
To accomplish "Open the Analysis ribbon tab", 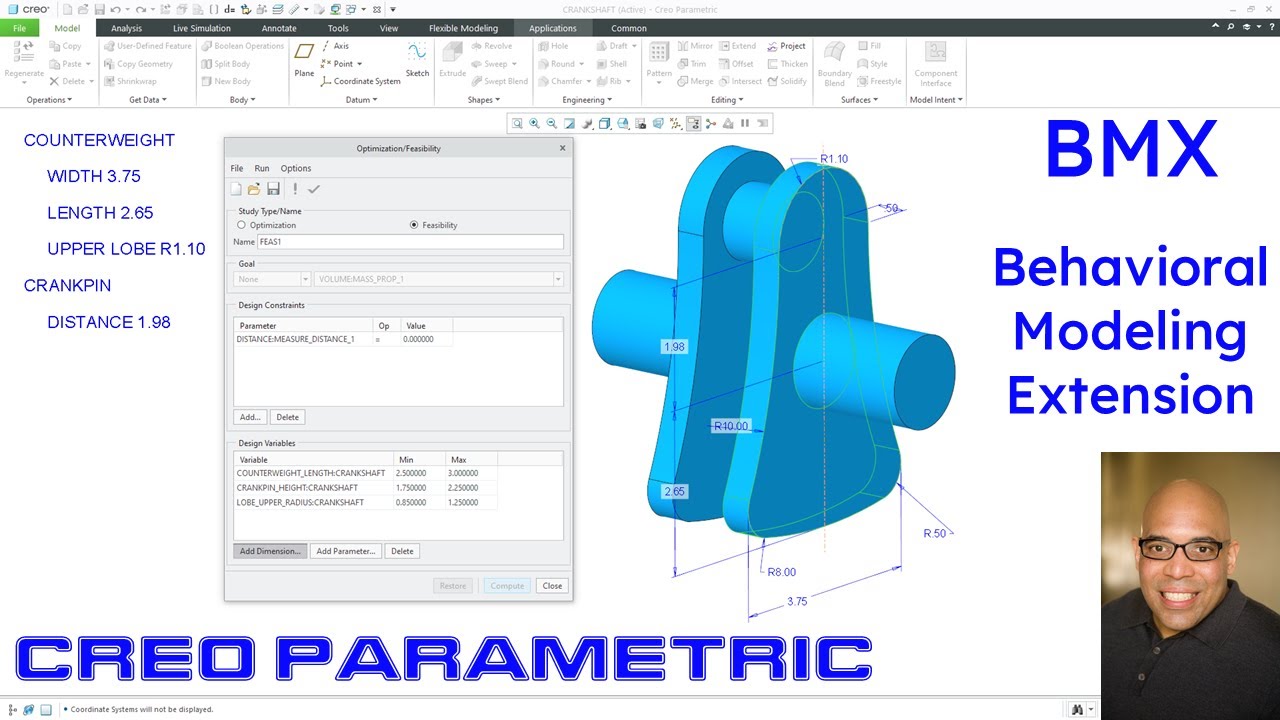I will pyautogui.click(x=126, y=28).
